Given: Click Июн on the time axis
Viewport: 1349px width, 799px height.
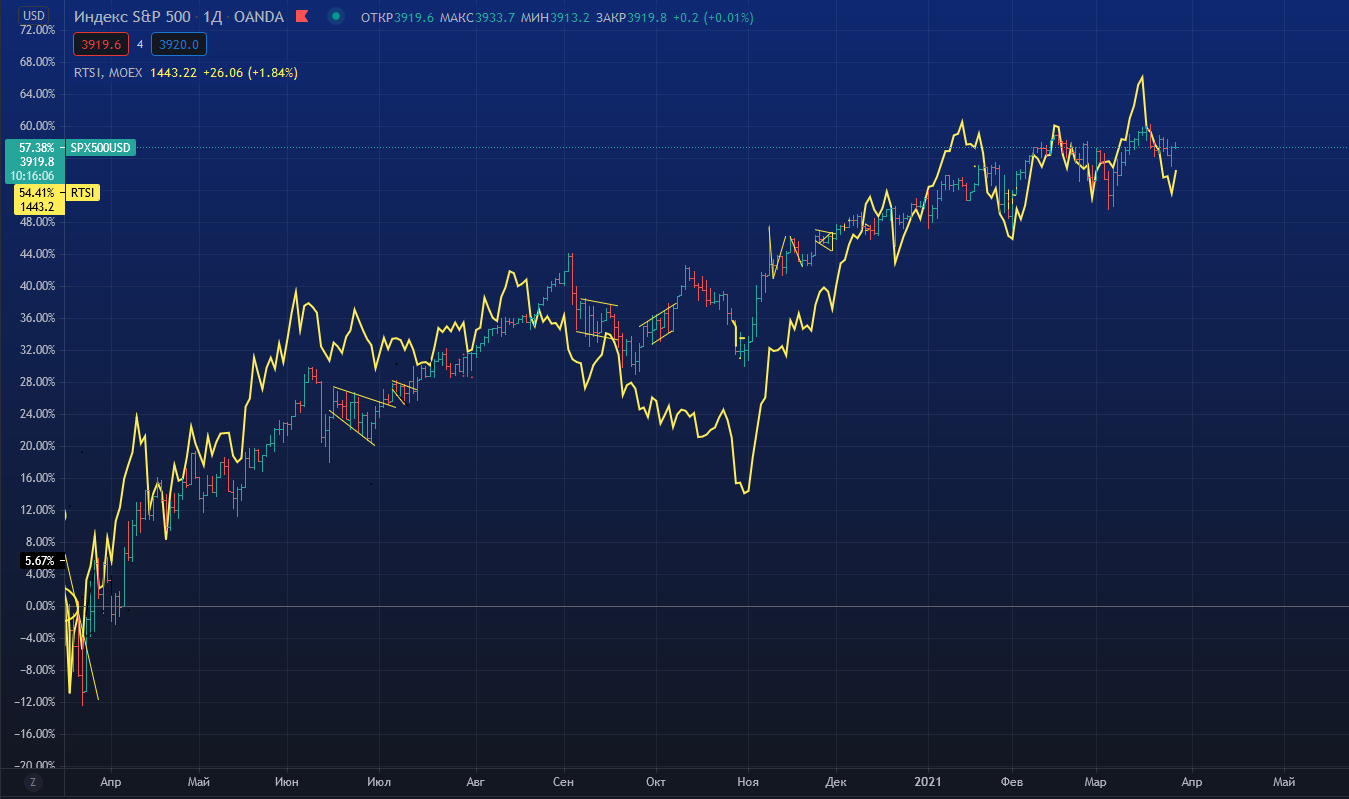Looking at the screenshot, I should click(x=286, y=781).
